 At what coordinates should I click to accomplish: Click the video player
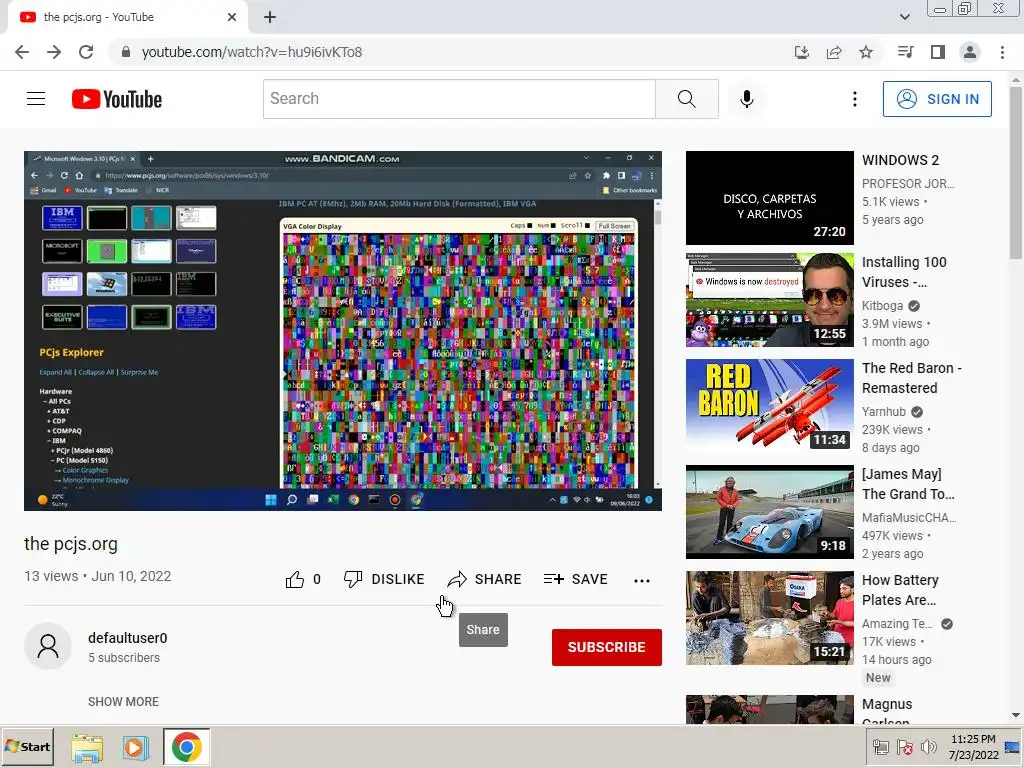[x=343, y=330]
